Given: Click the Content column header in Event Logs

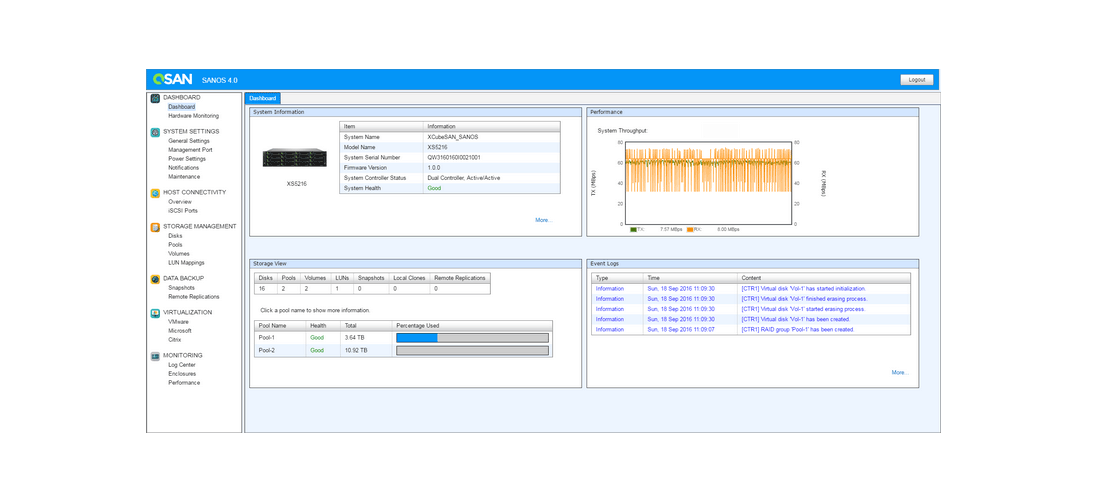Looking at the screenshot, I should tap(824, 278).
